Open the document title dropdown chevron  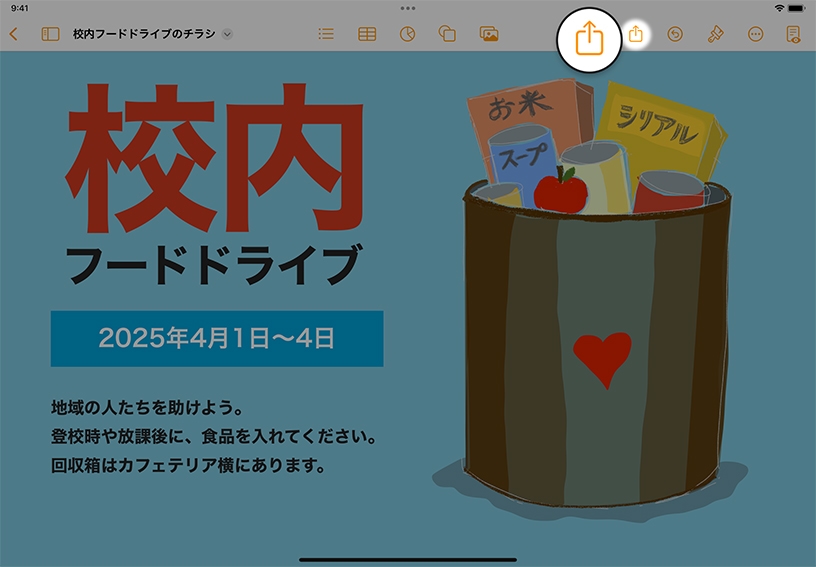click(x=227, y=34)
